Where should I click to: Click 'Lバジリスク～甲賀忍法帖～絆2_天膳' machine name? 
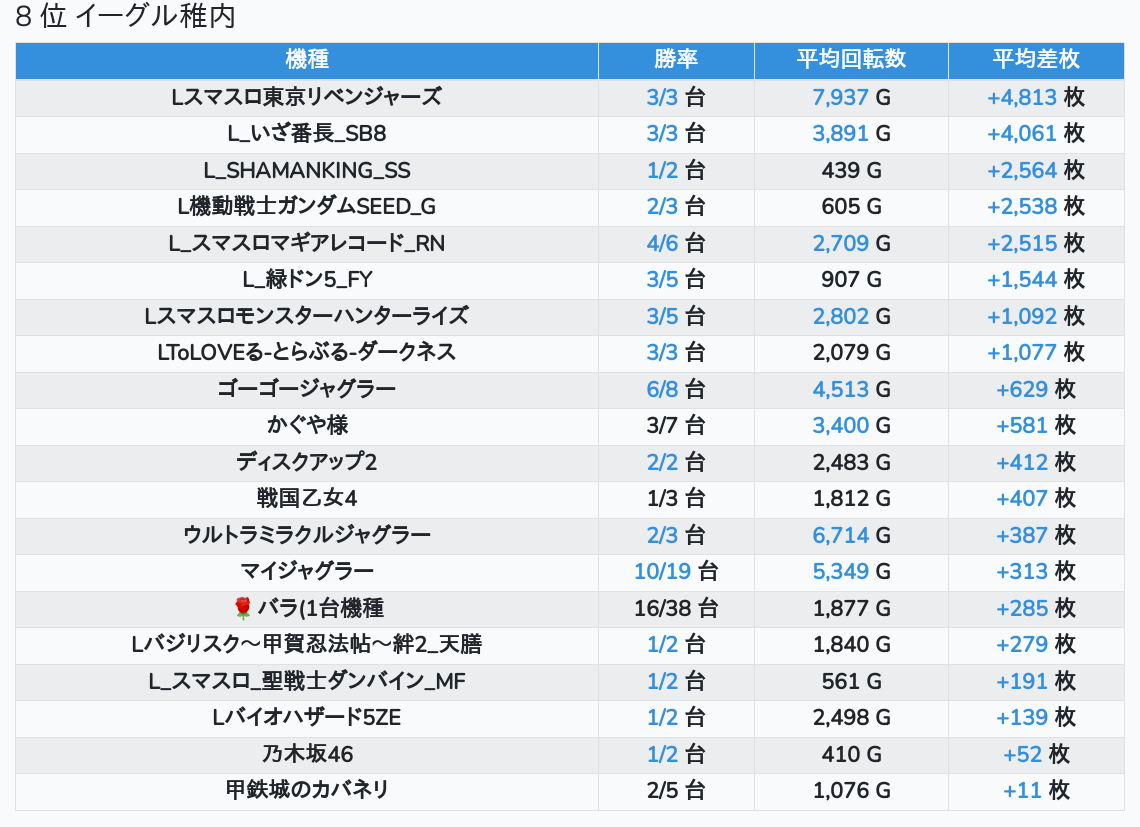(x=307, y=644)
